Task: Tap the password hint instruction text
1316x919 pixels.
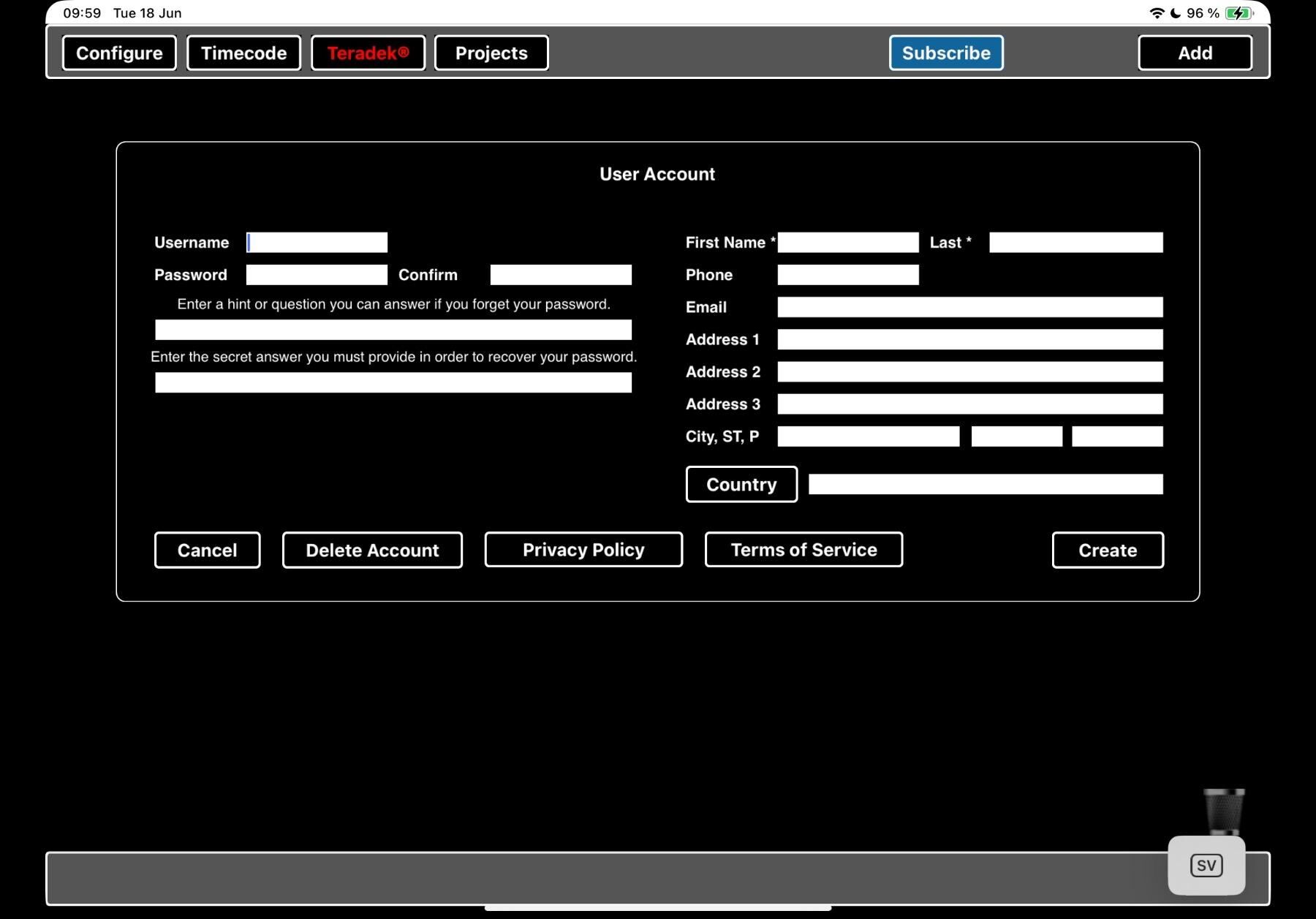Action: click(393, 304)
